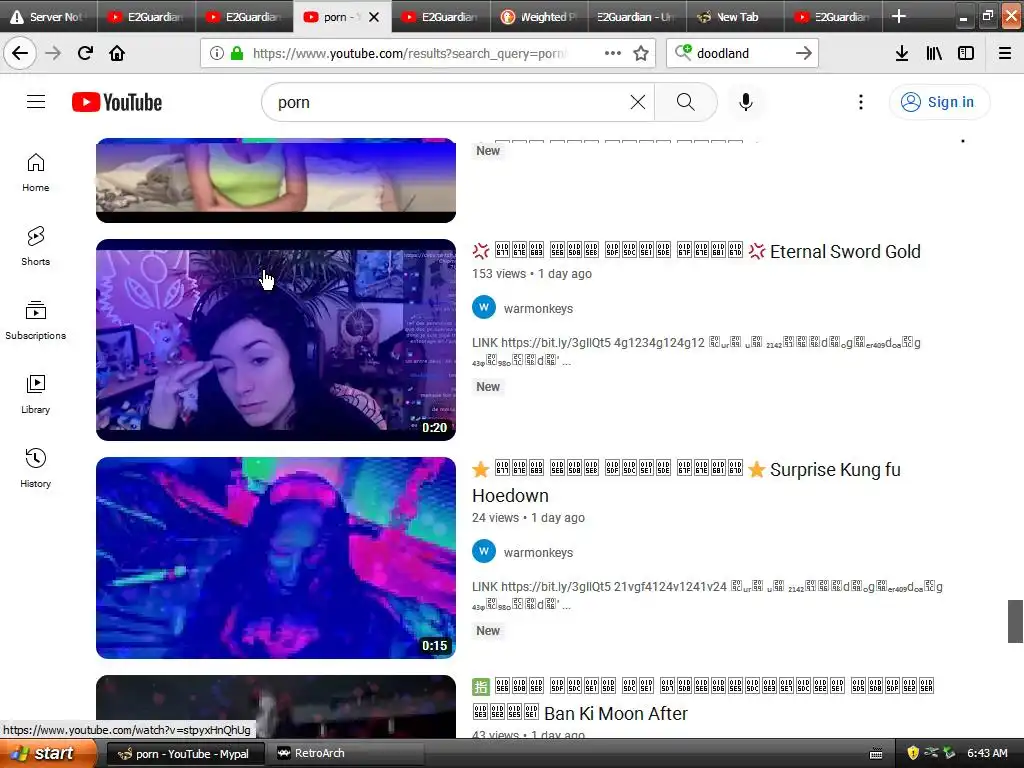This screenshot has height=768, width=1024.
Task: Reload the current page
Action: 85,53
